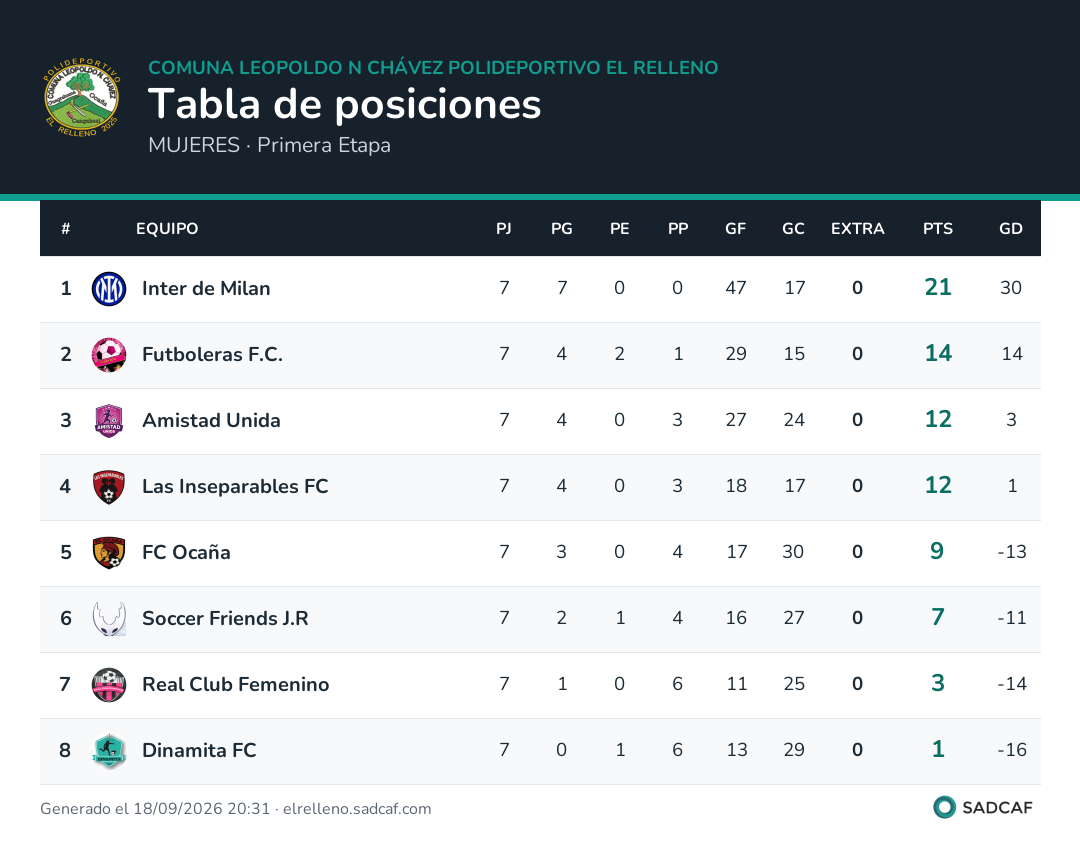Open the Amistad Unida purple badge
1080x860 pixels.
point(109,421)
